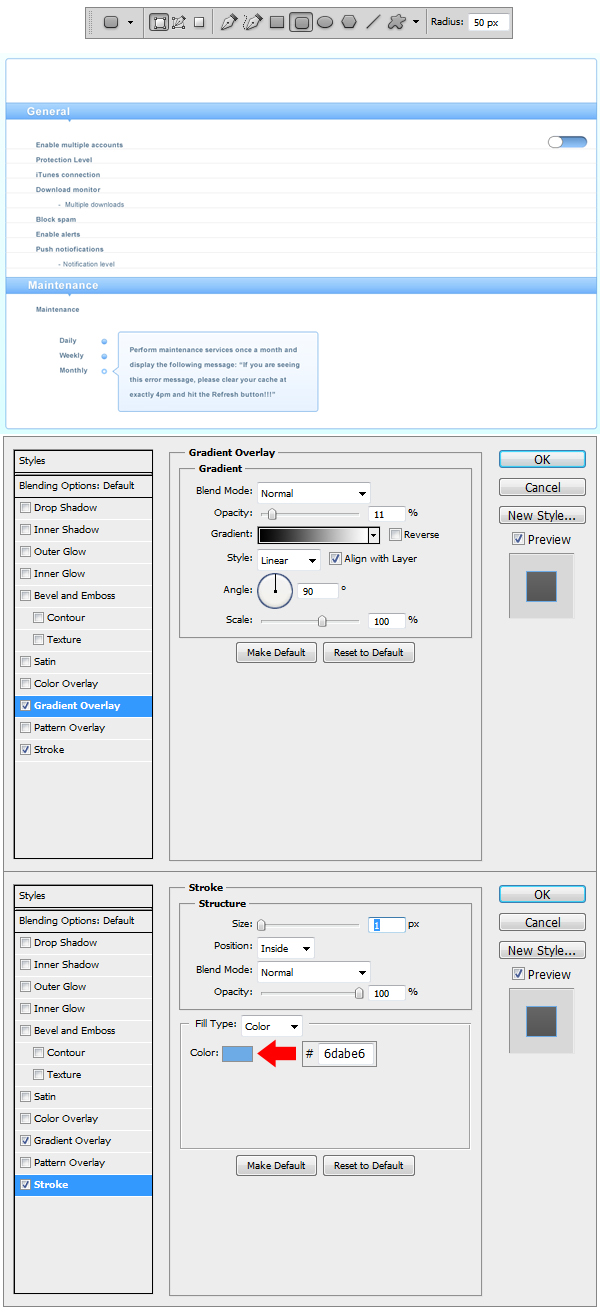Click the Radius input field

[x=488, y=22]
